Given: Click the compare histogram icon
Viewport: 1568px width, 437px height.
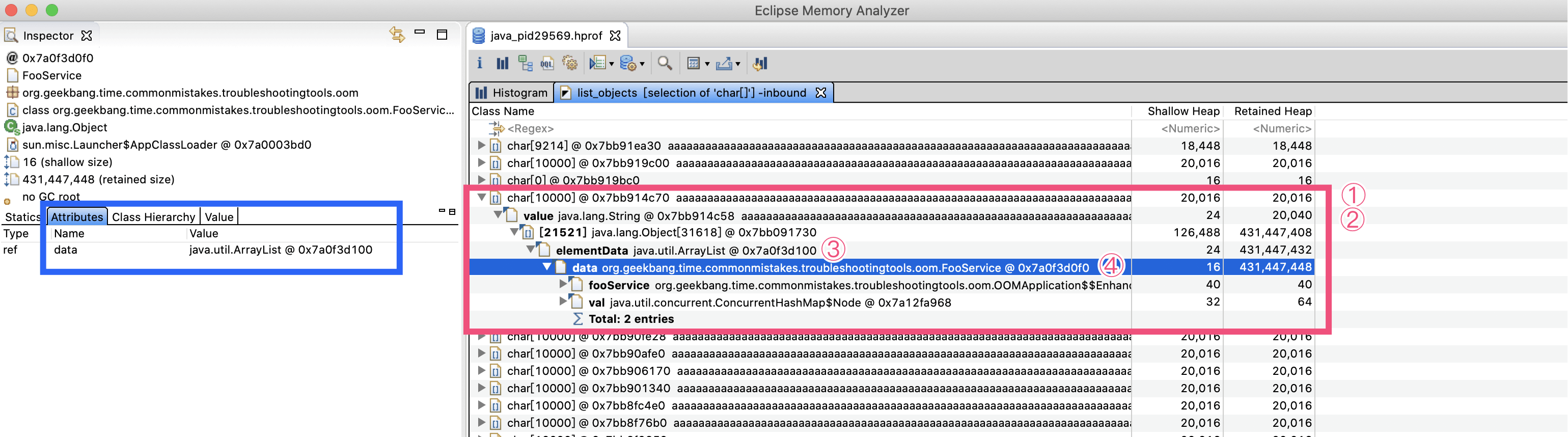Looking at the screenshot, I should click(x=760, y=63).
